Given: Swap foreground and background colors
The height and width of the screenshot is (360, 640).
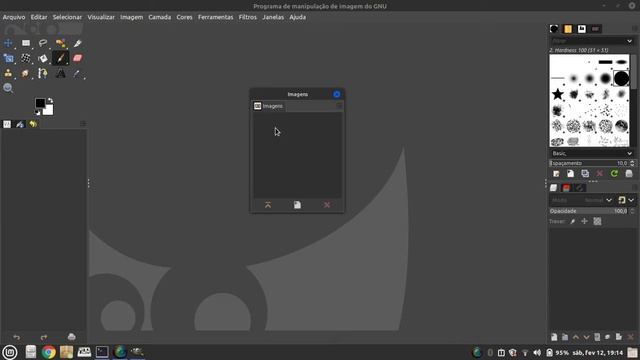Looking at the screenshot, I should click(x=50, y=100).
